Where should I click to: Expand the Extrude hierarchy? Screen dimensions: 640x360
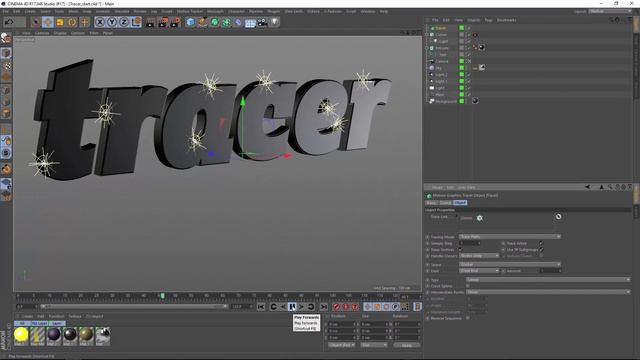(x=427, y=48)
